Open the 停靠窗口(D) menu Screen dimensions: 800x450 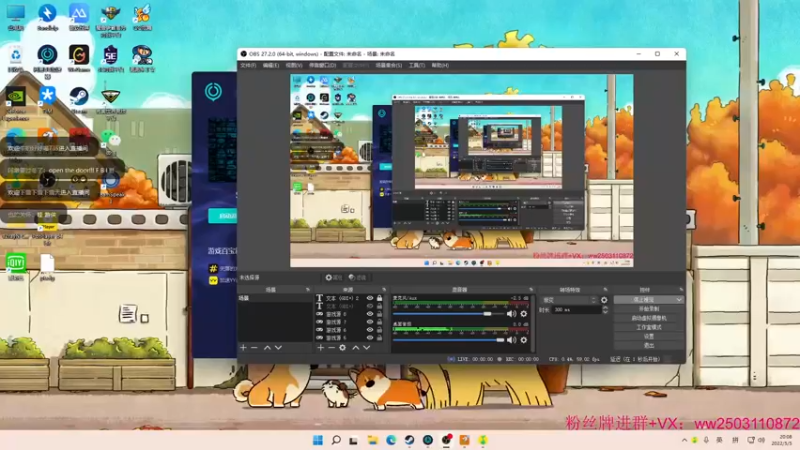pos(322,65)
